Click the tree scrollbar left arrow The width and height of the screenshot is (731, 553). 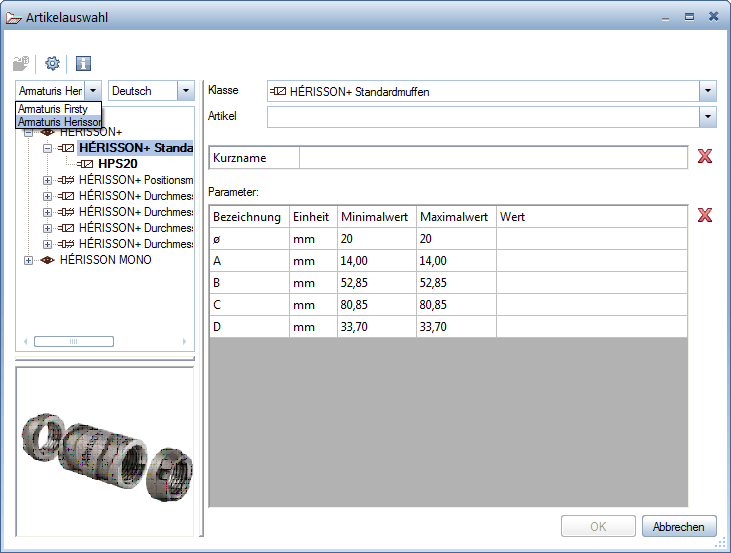tap(26, 341)
